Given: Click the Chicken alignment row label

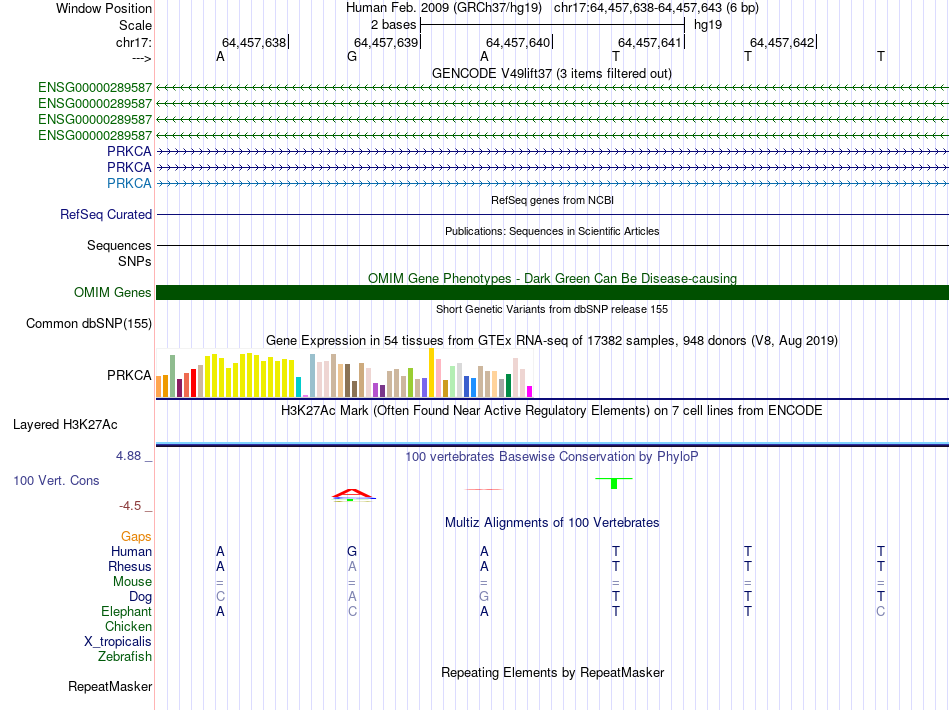Looking at the screenshot, I should click(128, 626).
